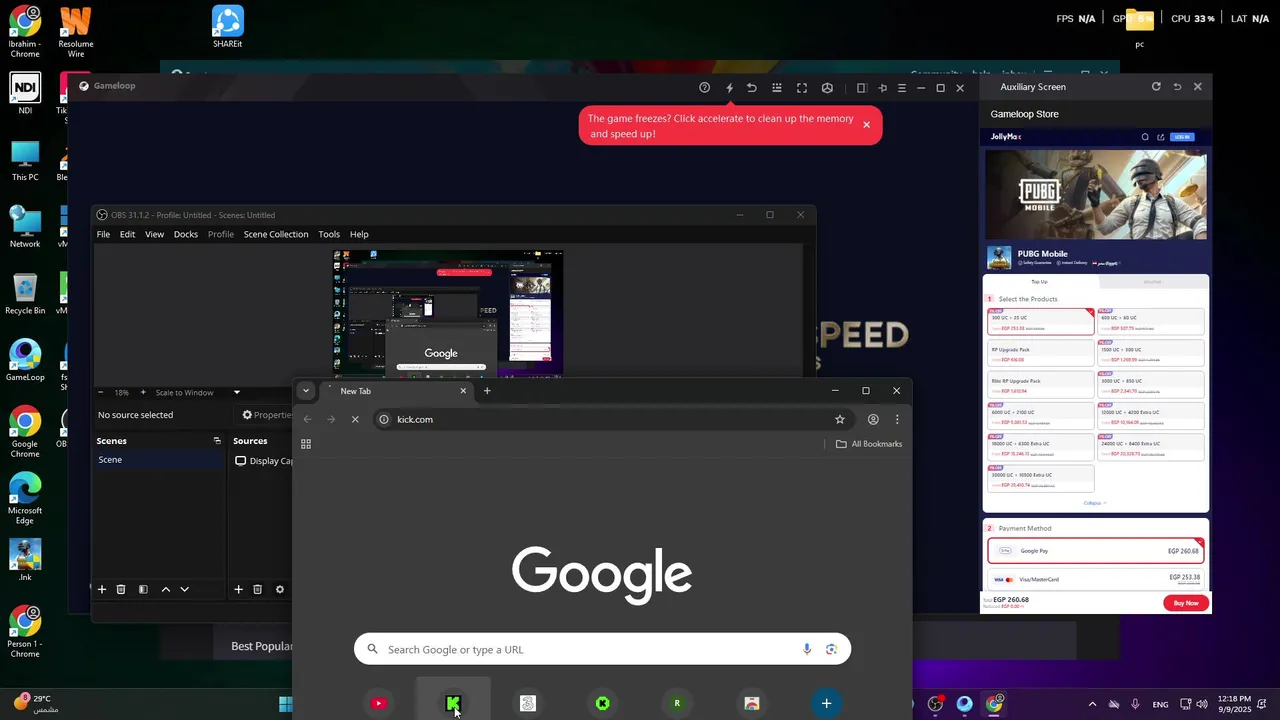Screen dimensions: 1280x720
Task: Open OBS scene filters icon
Action: [143, 590]
